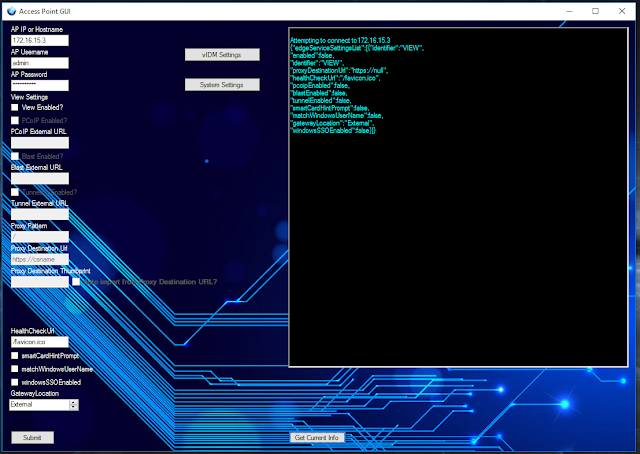
Task: Click Get Current Info button
Action: 317,437
